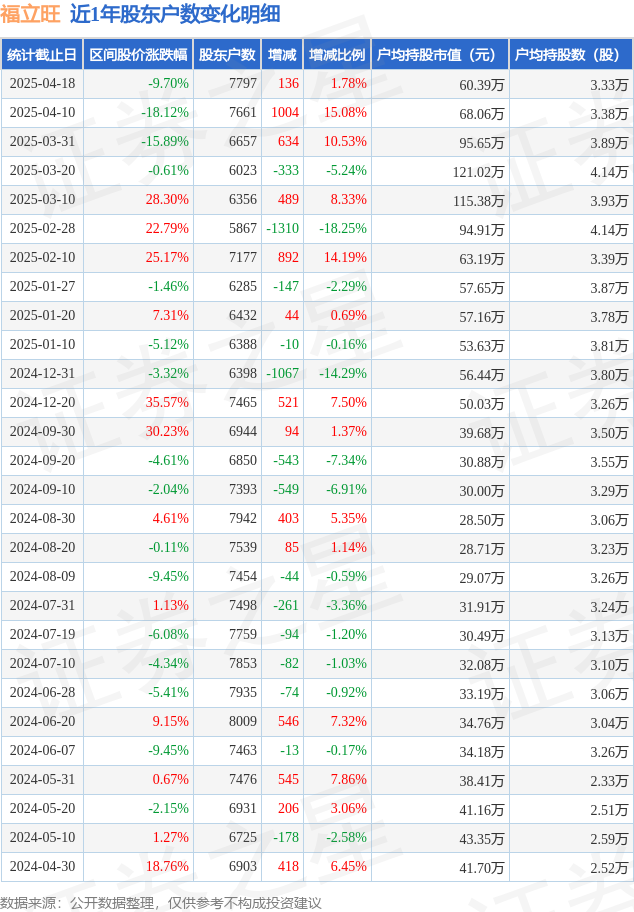Click the 福立旺 stock name title

[x=30, y=14]
